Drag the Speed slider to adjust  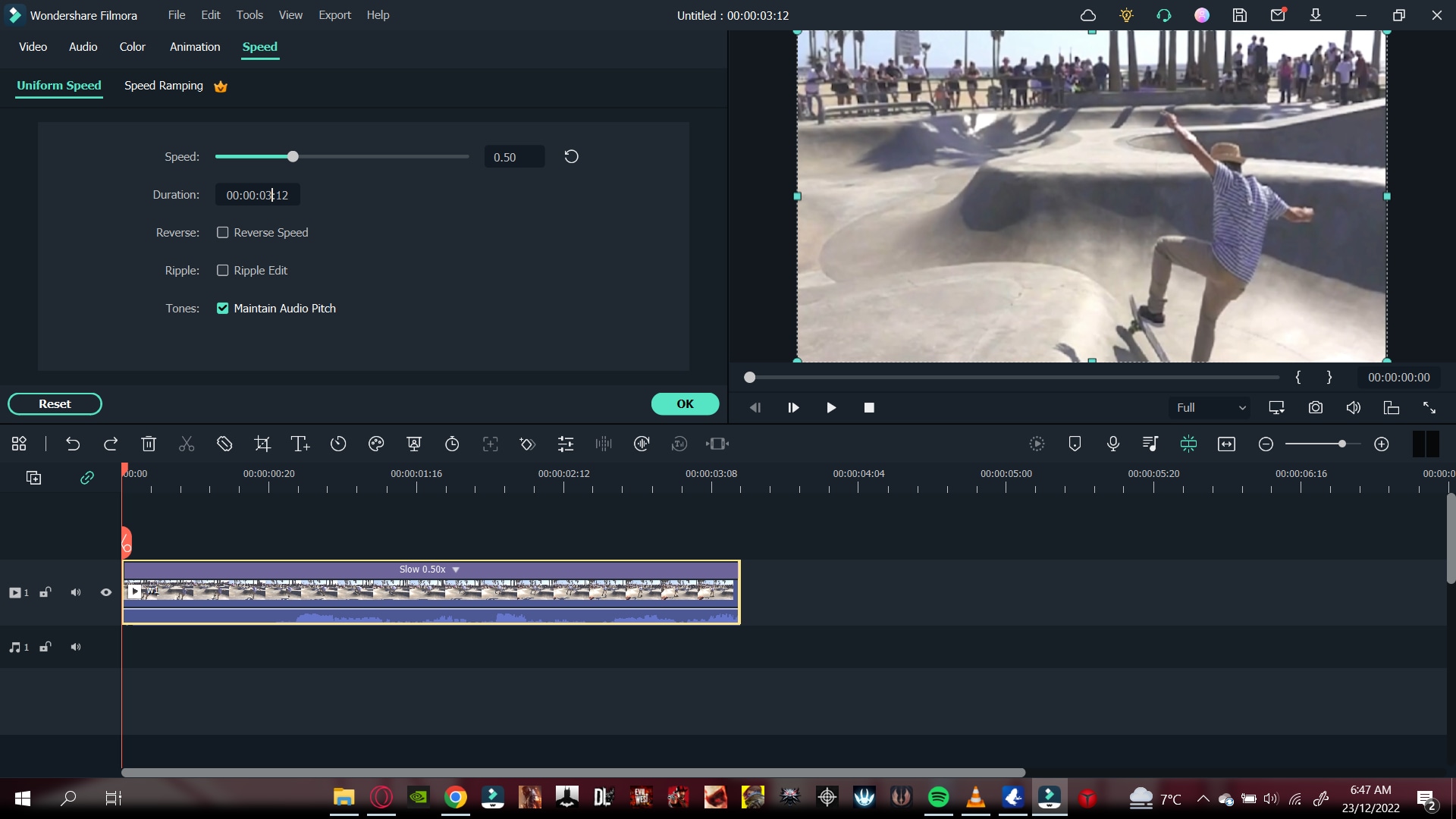pos(292,157)
